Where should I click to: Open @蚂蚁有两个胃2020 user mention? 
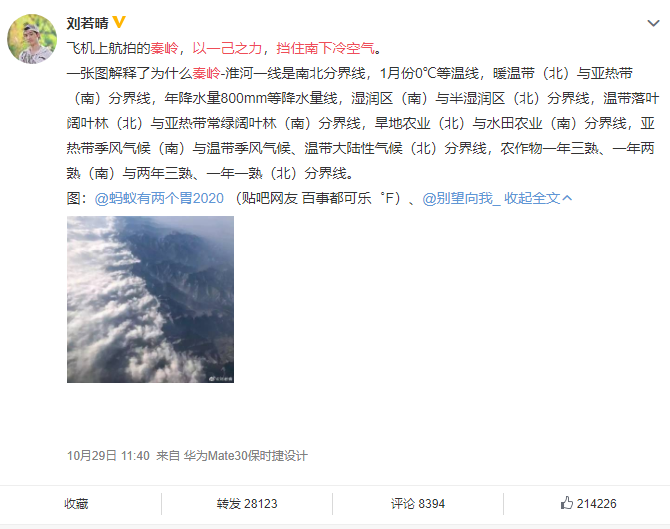coord(159,198)
